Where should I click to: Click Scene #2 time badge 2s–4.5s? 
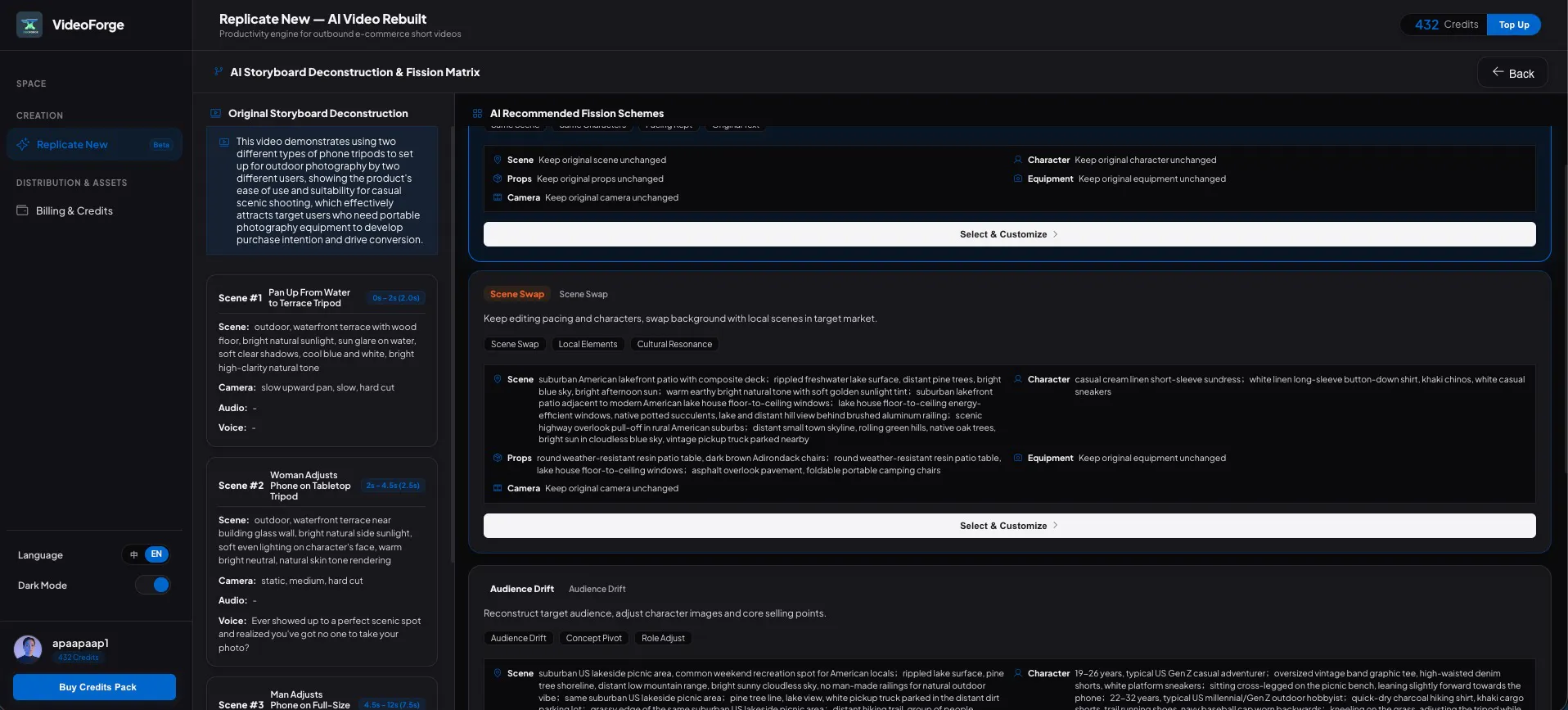click(x=393, y=486)
